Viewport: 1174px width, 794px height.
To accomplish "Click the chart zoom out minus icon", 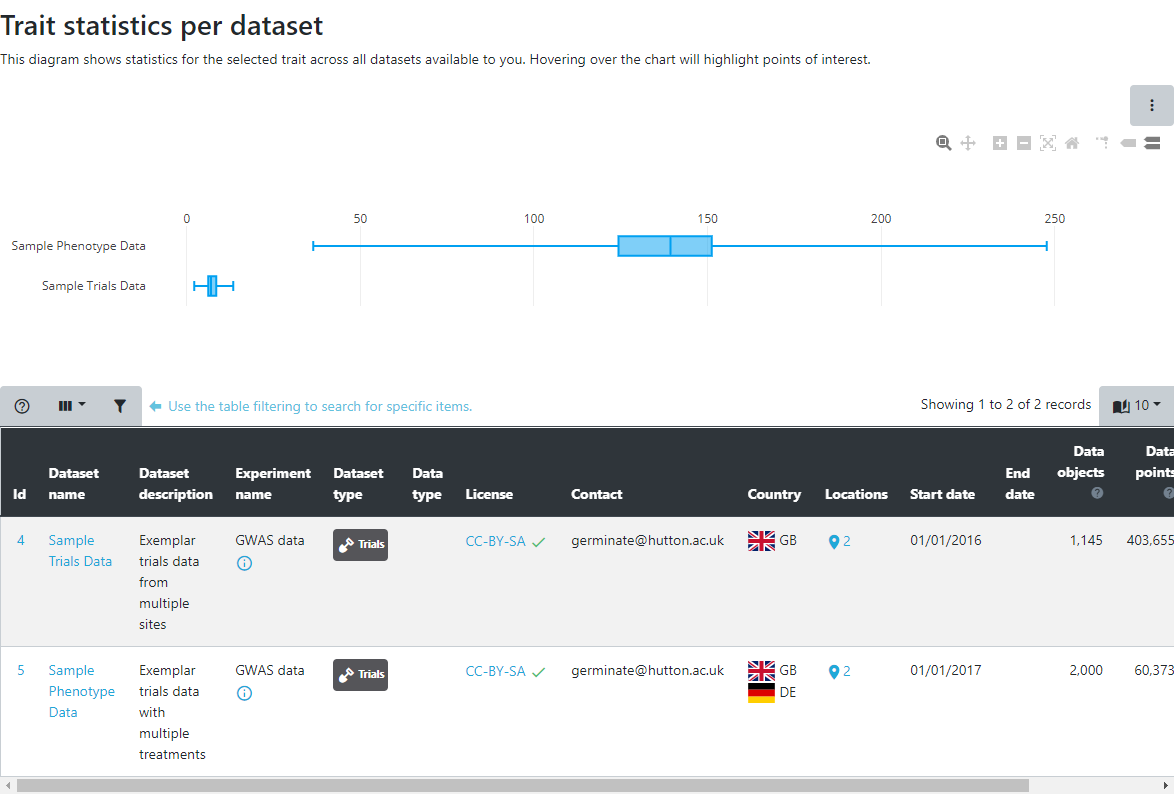I will [1023, 143].
